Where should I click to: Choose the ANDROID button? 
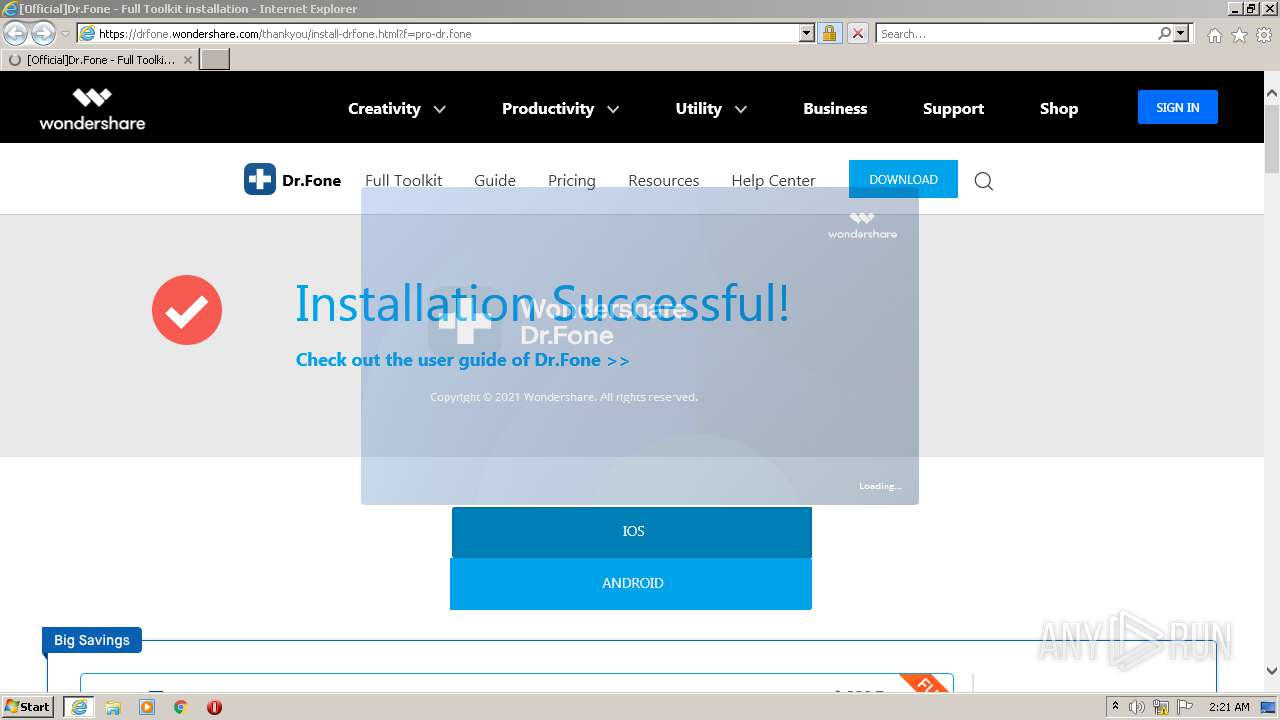point(631,583)
